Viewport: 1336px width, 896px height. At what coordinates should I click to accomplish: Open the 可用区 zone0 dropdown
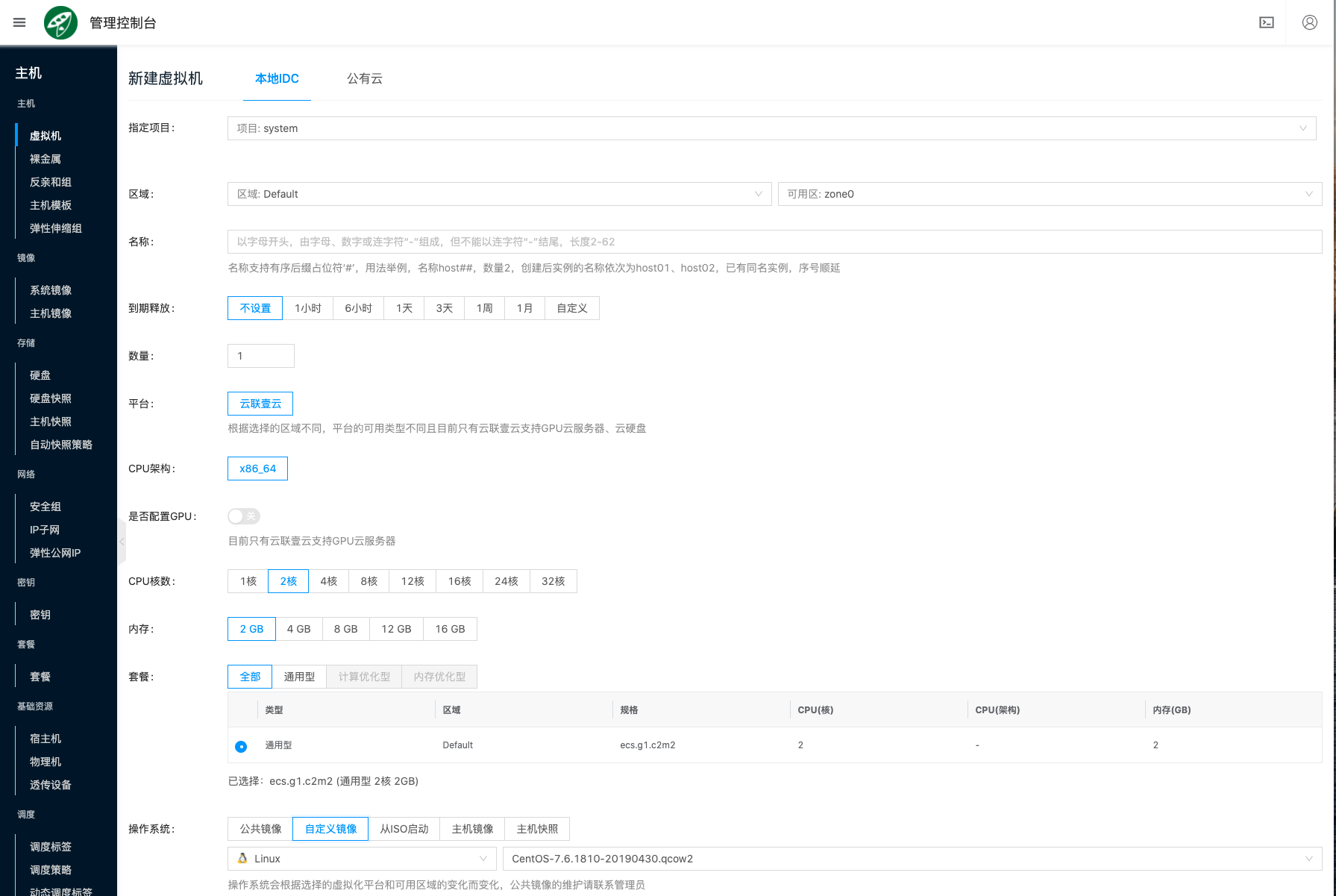pyautogui.click(x=1049, y=194)
